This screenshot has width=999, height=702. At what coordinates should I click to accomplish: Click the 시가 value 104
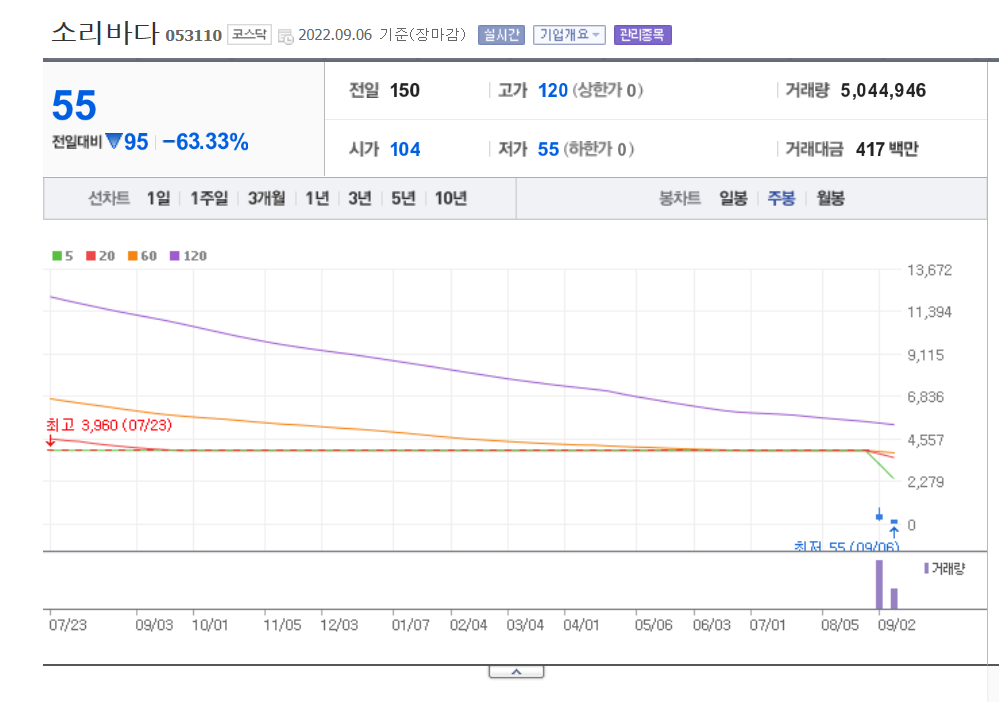(x=405, y=149)
